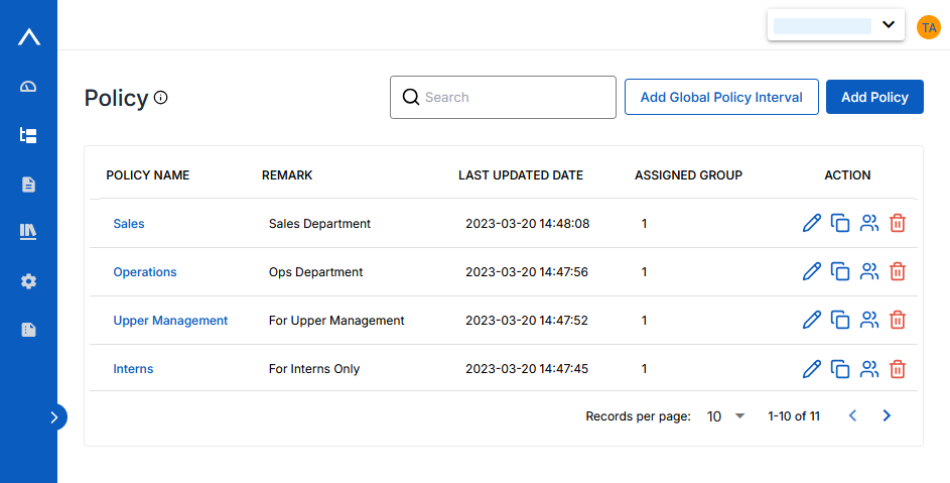Go to next page of records
This screenshot has width=950, height=483.
coord(886,416)
